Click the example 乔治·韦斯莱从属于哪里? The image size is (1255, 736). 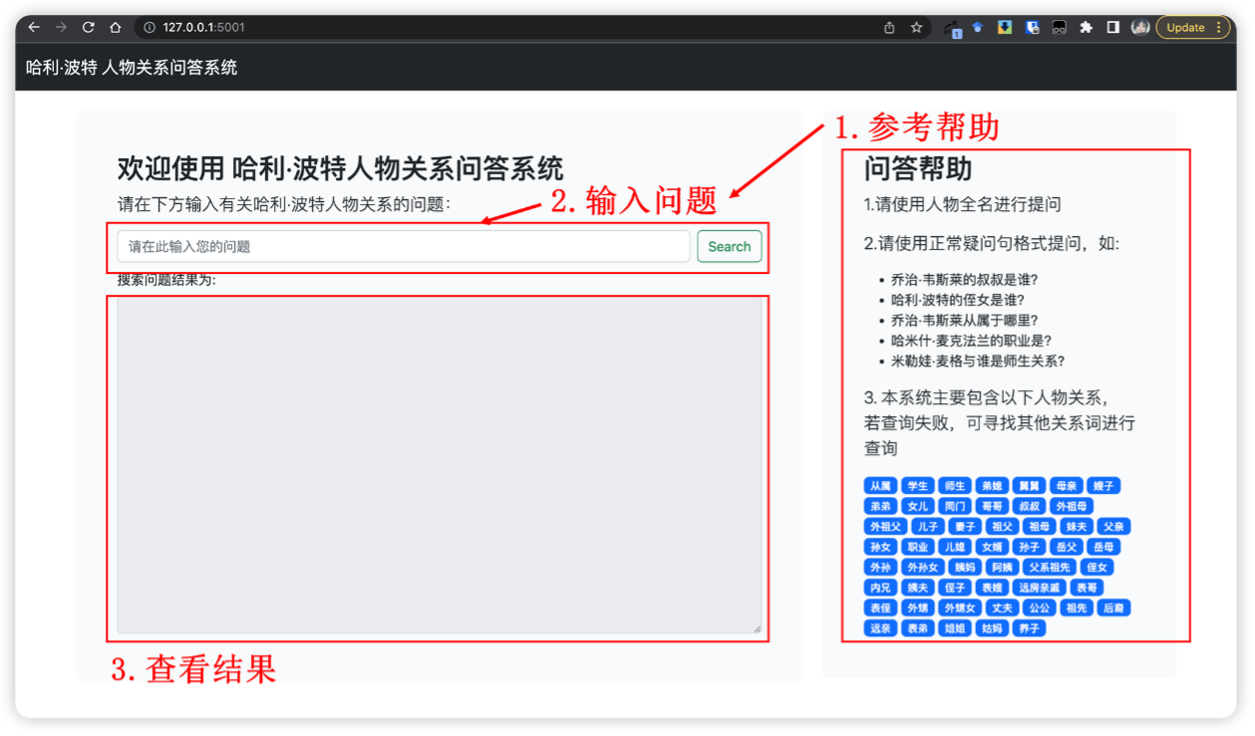(964, 320)
